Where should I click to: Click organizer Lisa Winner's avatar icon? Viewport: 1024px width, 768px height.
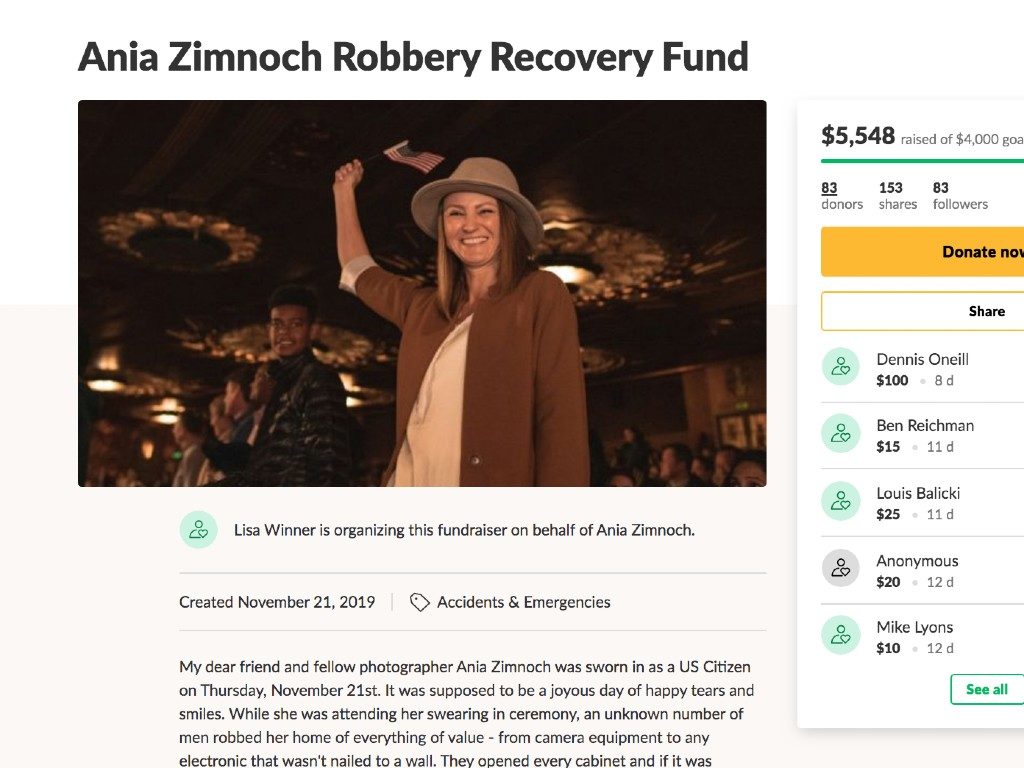pos(198,529)
